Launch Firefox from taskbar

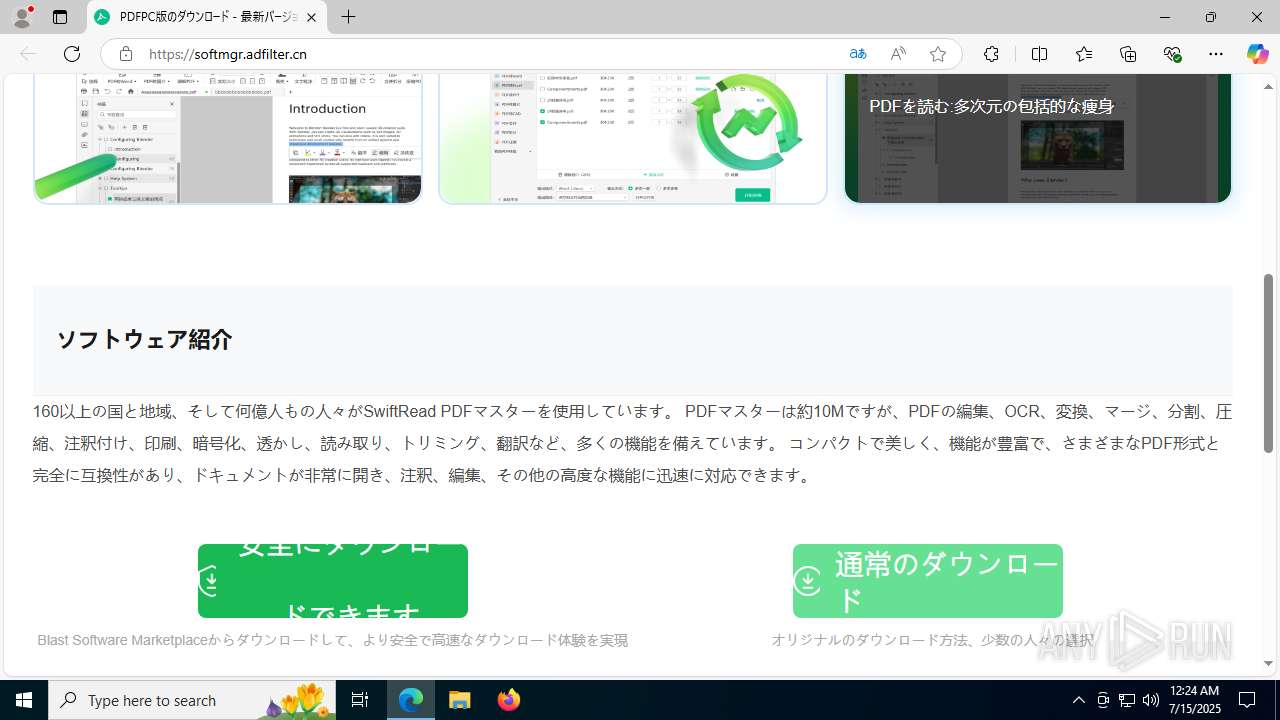click(x=508, y=700)
